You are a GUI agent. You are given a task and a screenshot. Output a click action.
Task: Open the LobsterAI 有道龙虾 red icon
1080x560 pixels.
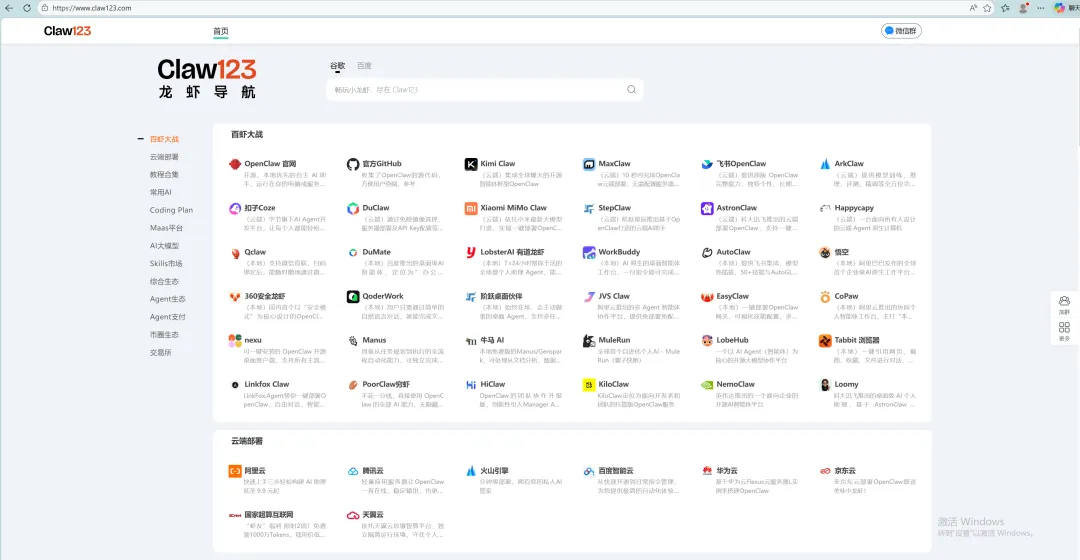click(x=471, y=252)
